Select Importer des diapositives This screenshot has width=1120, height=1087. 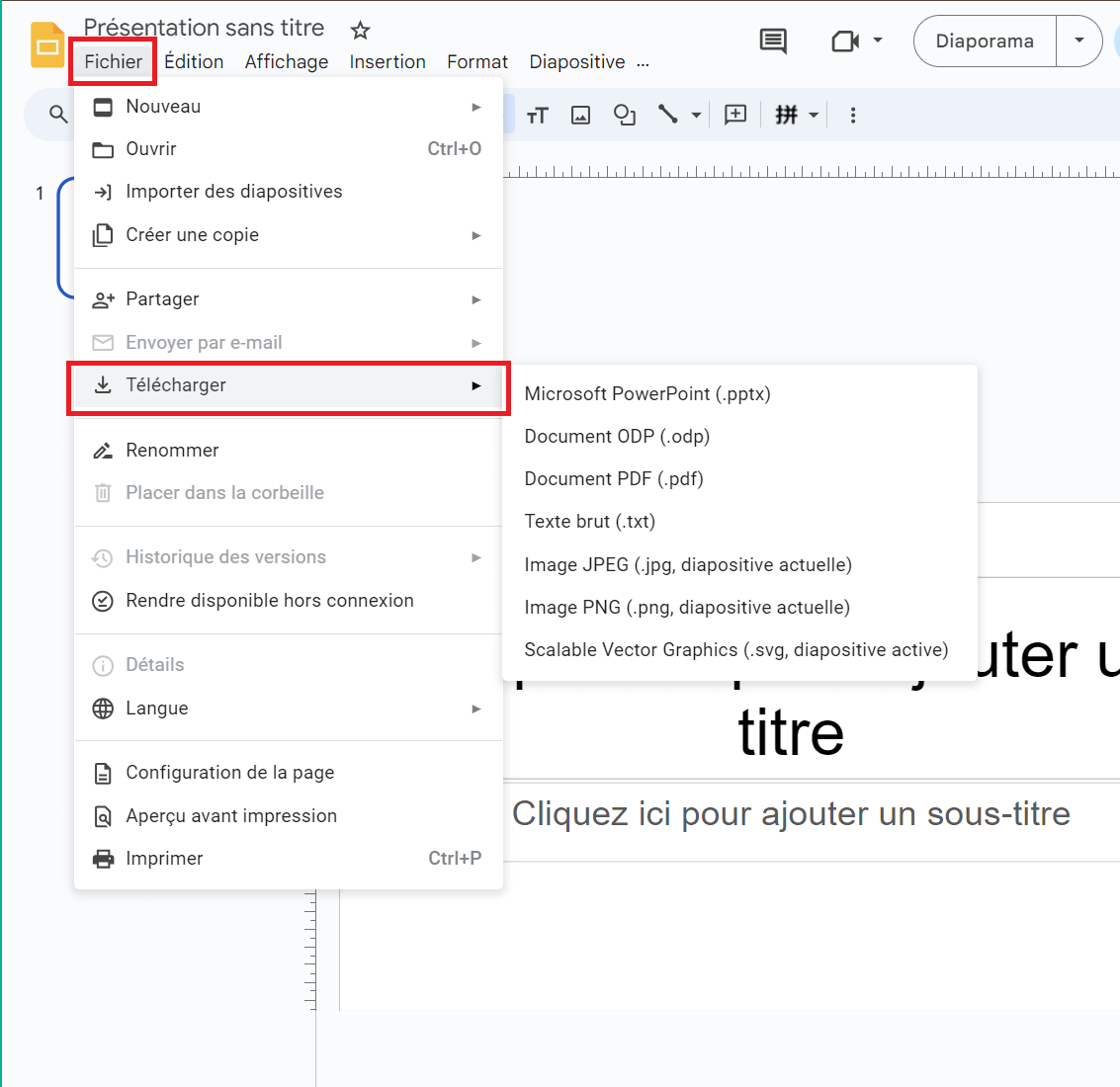(x=289, y=192)
